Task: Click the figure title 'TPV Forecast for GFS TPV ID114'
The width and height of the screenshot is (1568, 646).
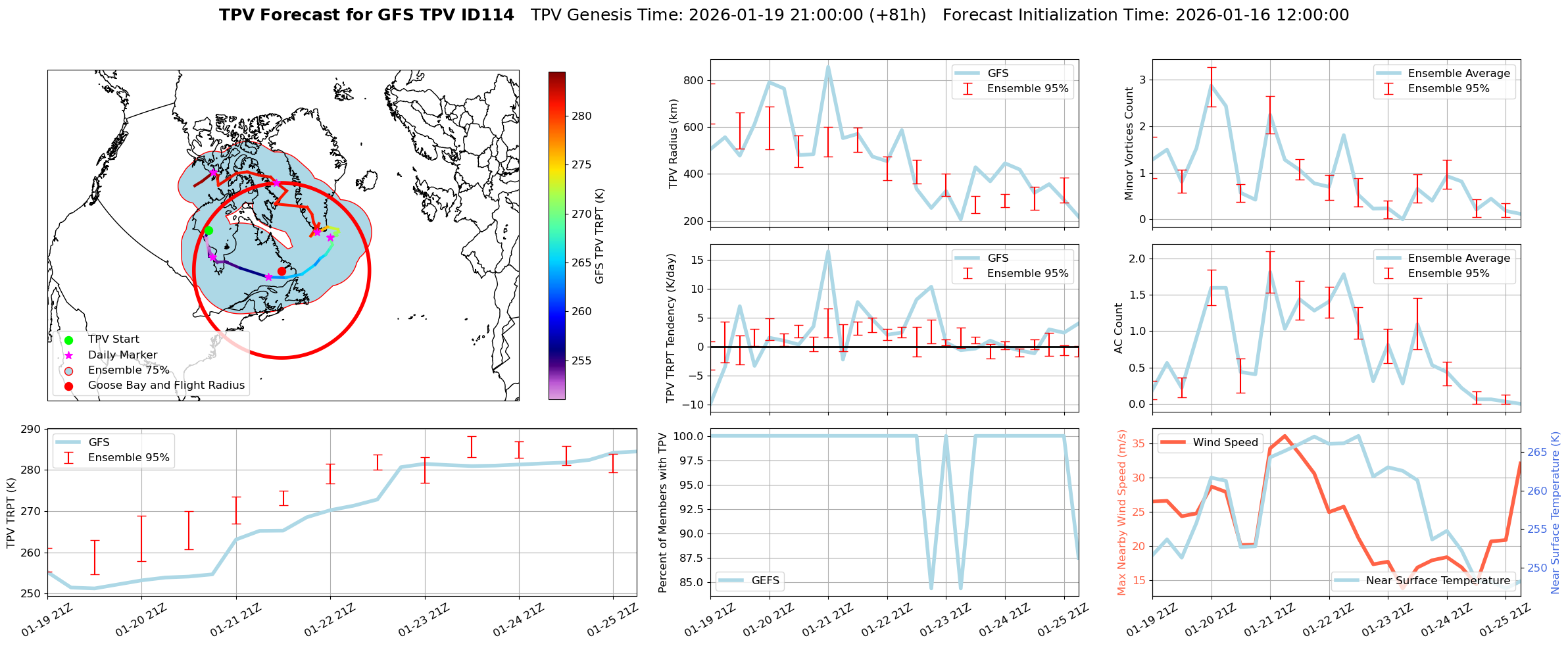Action: (366, 15)
